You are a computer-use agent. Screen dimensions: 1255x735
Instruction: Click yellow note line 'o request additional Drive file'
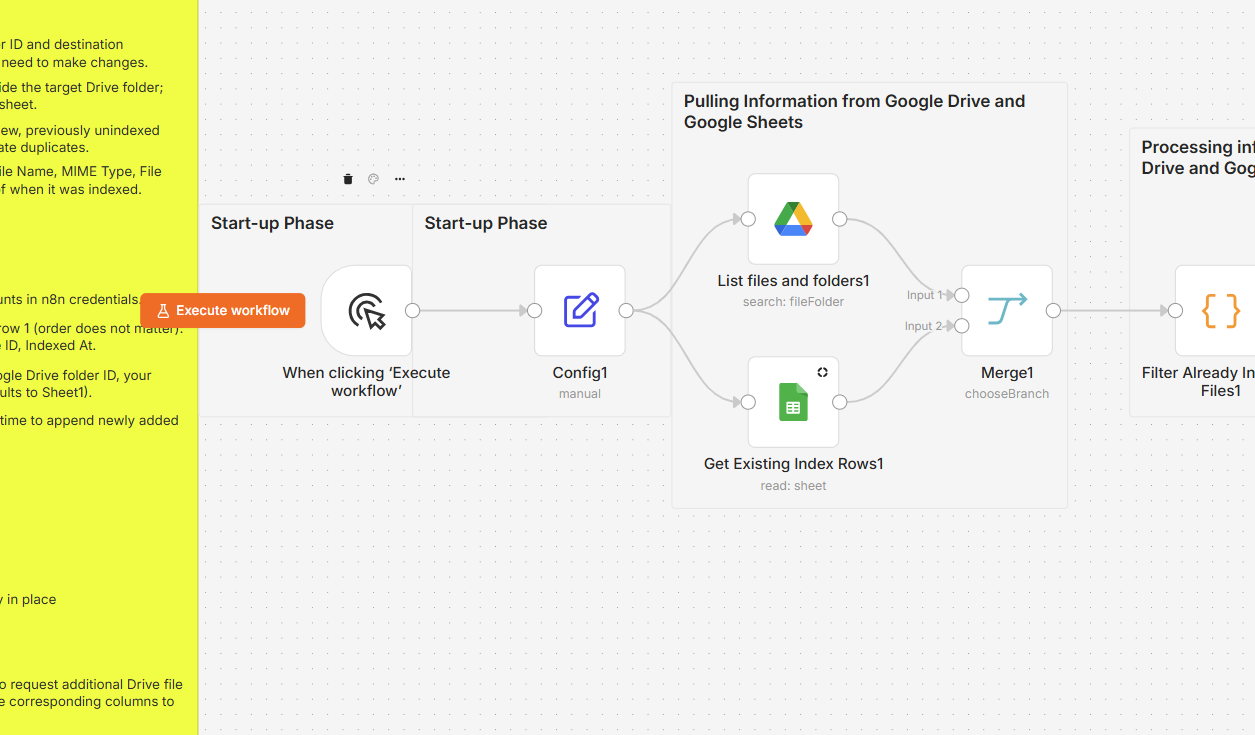[92, 684]
